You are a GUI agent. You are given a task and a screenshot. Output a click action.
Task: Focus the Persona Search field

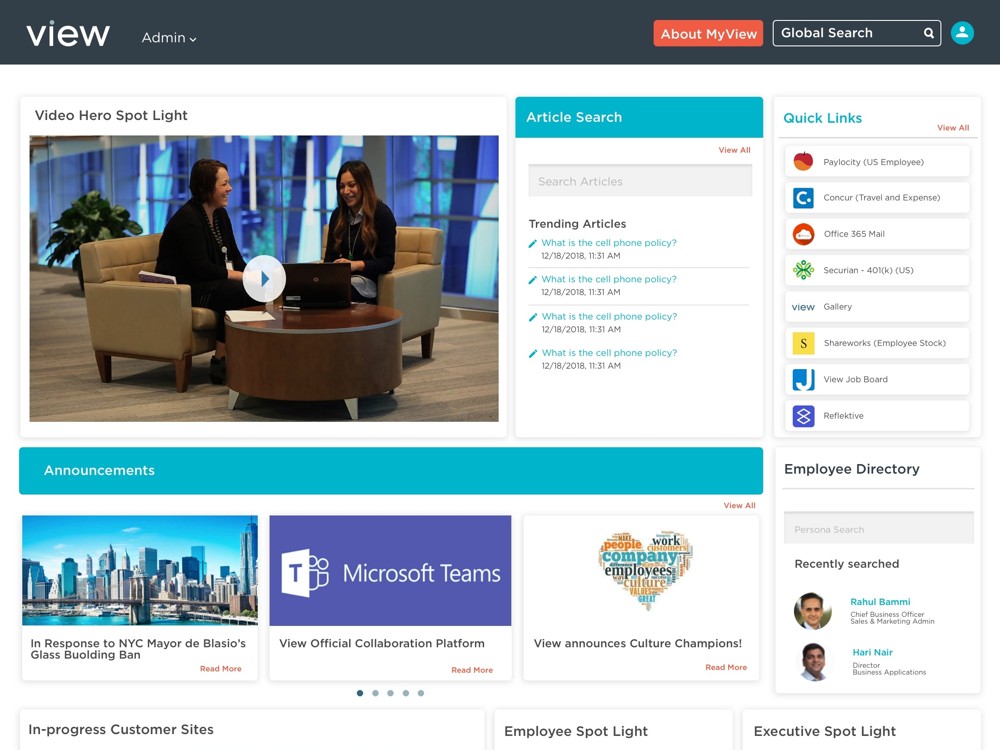(879, 528)
